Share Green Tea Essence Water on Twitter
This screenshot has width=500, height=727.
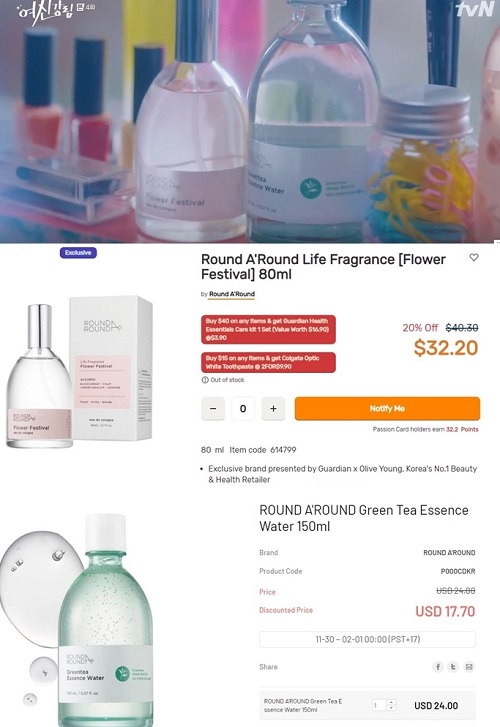coord(453,667)
